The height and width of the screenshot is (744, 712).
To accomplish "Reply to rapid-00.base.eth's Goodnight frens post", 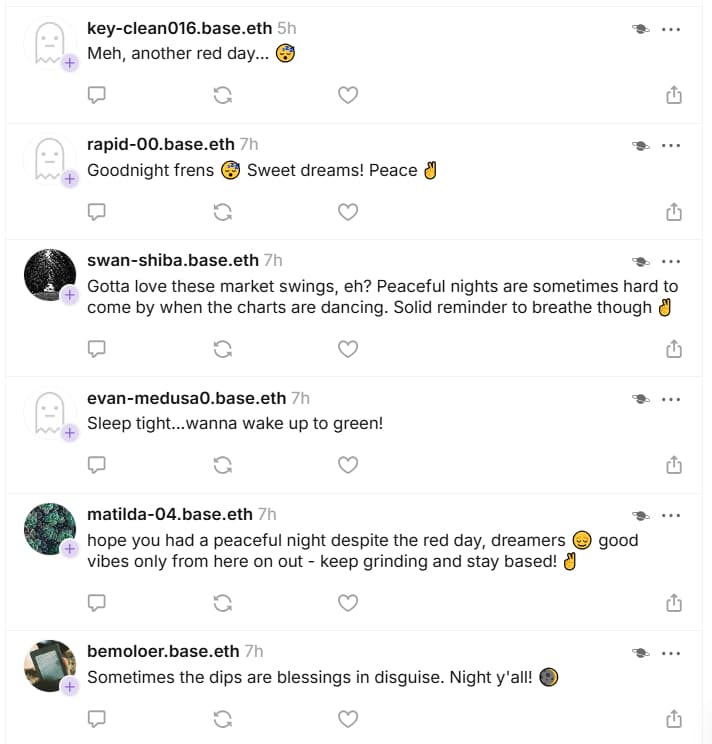I will click(97, 212).
